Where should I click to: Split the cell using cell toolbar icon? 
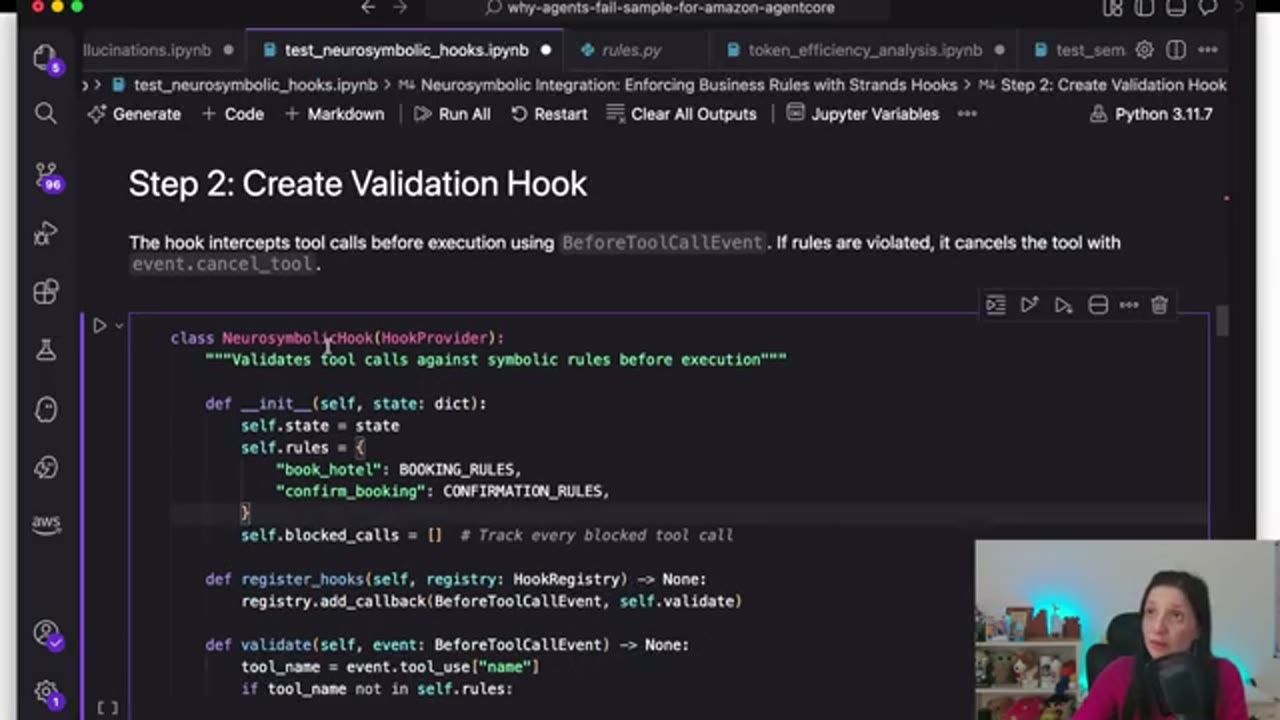[1097, 305]
